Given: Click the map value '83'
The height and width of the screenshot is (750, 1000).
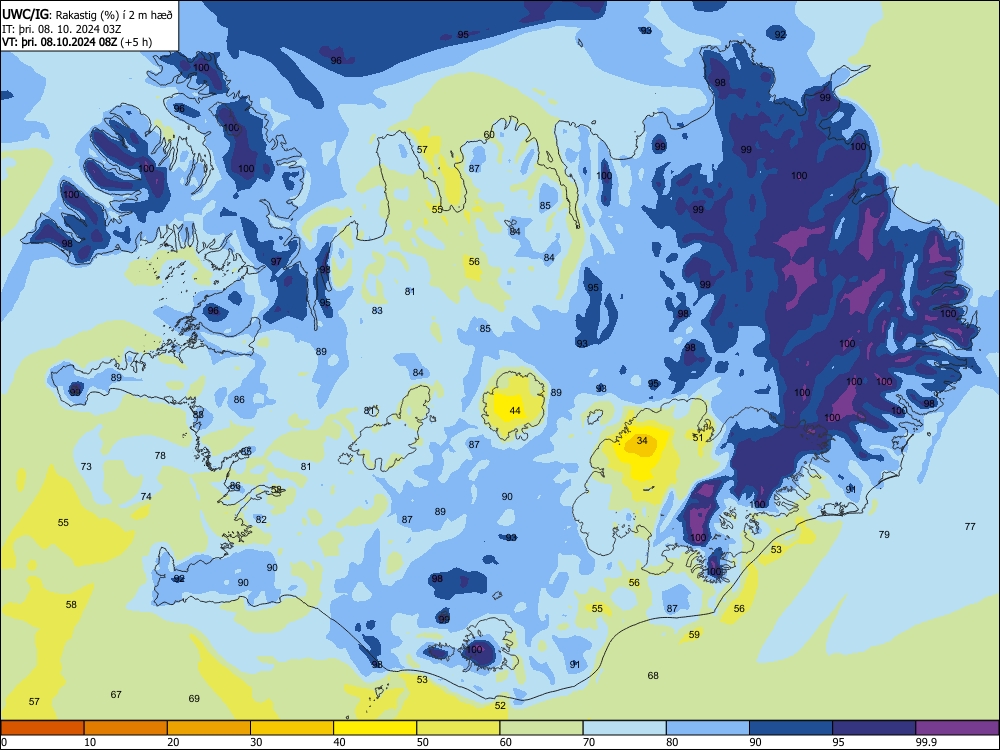Looking at the screenshot, I should coord(378,311).
